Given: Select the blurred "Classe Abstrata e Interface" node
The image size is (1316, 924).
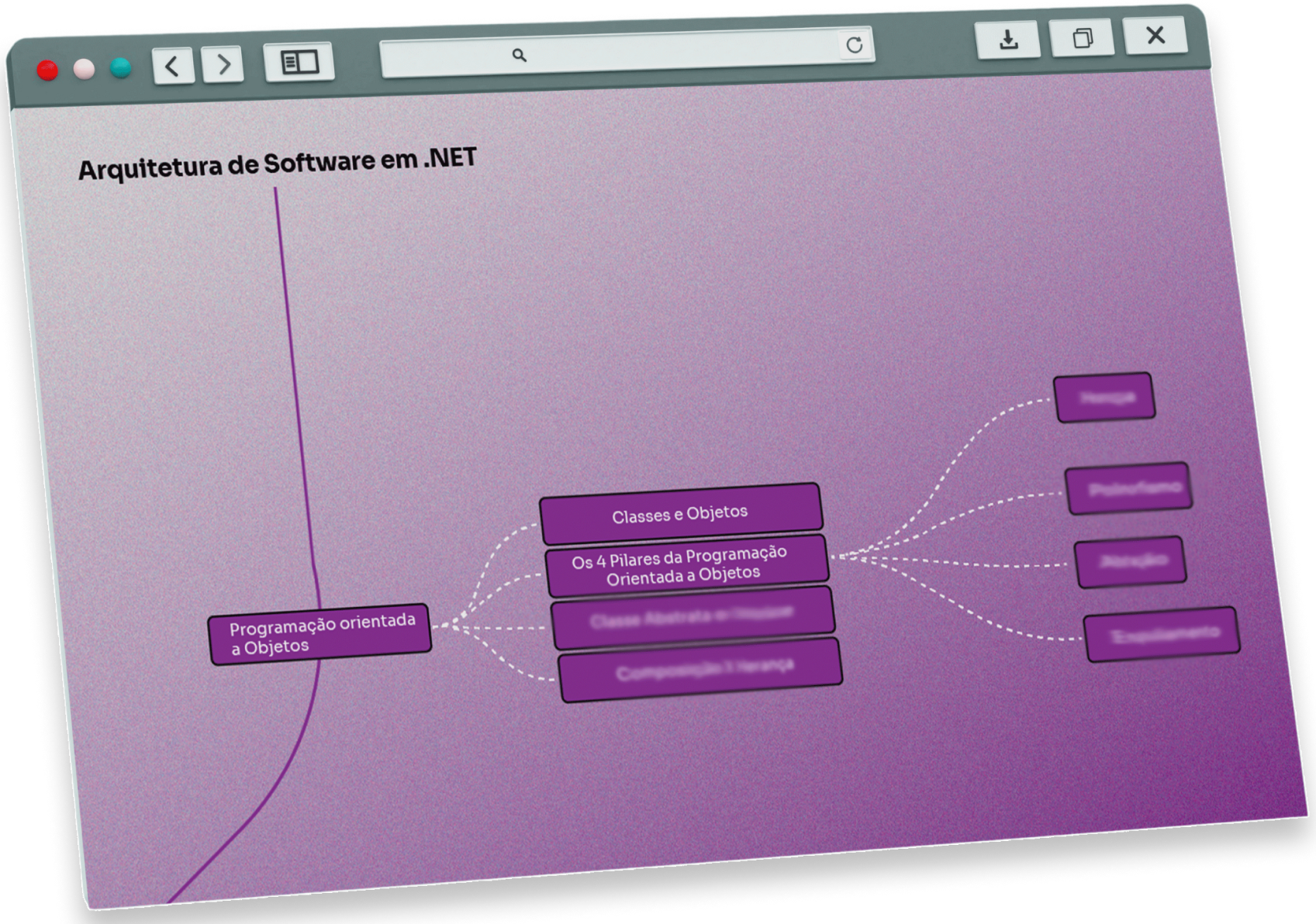Looking at the screenshot, I should (693, 617).
